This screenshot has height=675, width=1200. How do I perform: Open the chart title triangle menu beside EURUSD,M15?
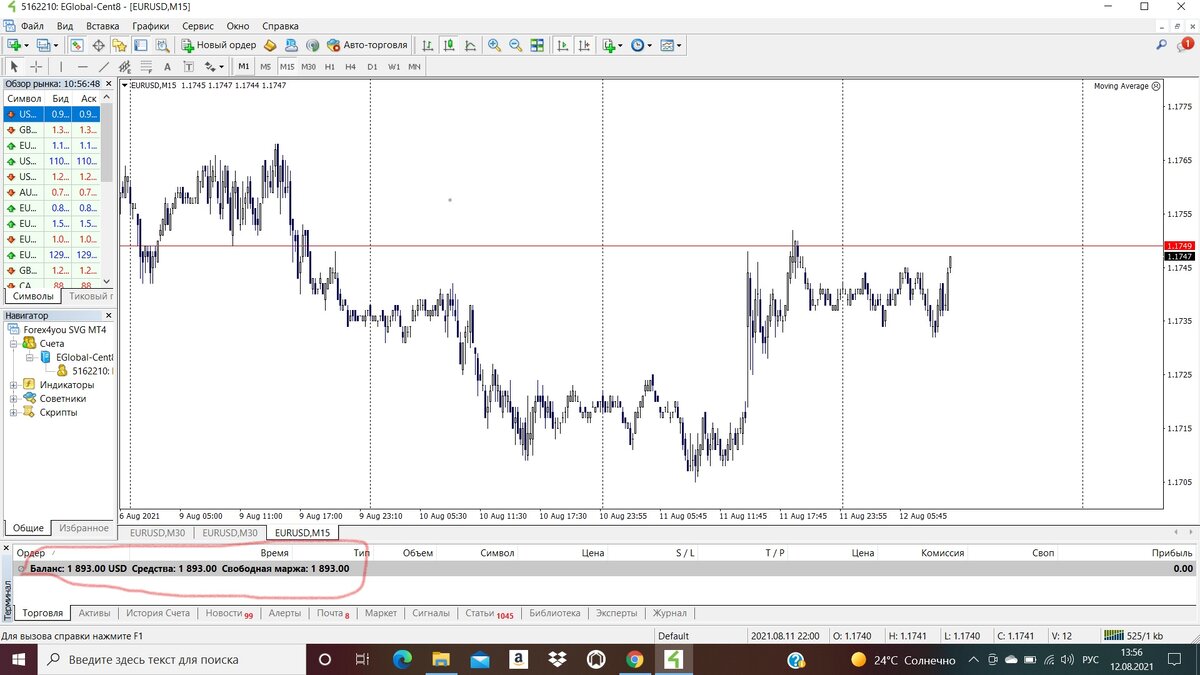[124, 86]
